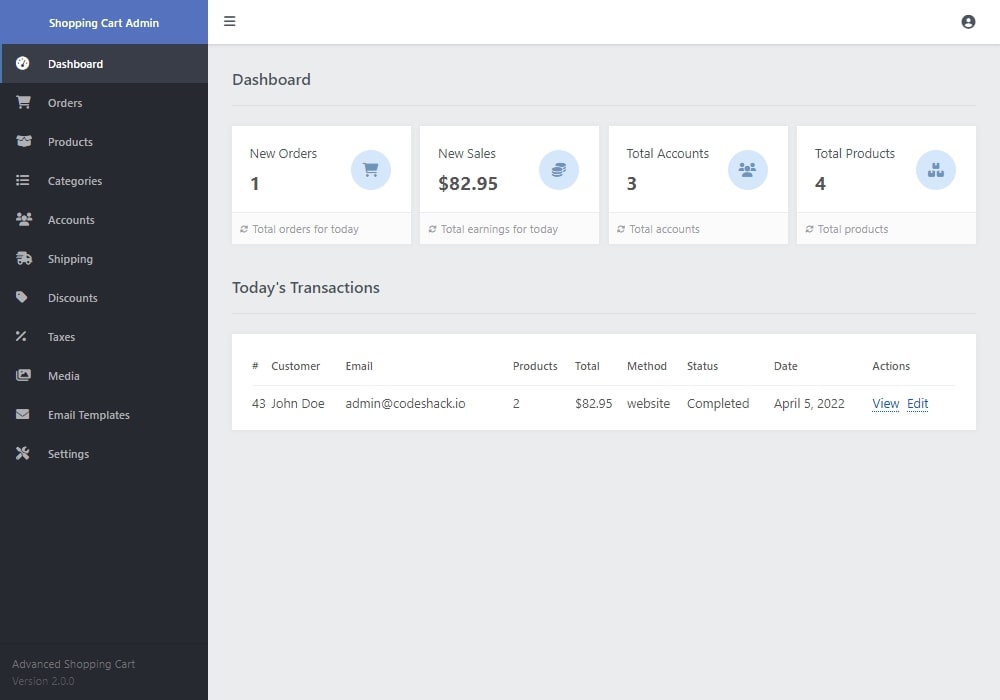Open the user account profile icon

[x=968, y=22]
